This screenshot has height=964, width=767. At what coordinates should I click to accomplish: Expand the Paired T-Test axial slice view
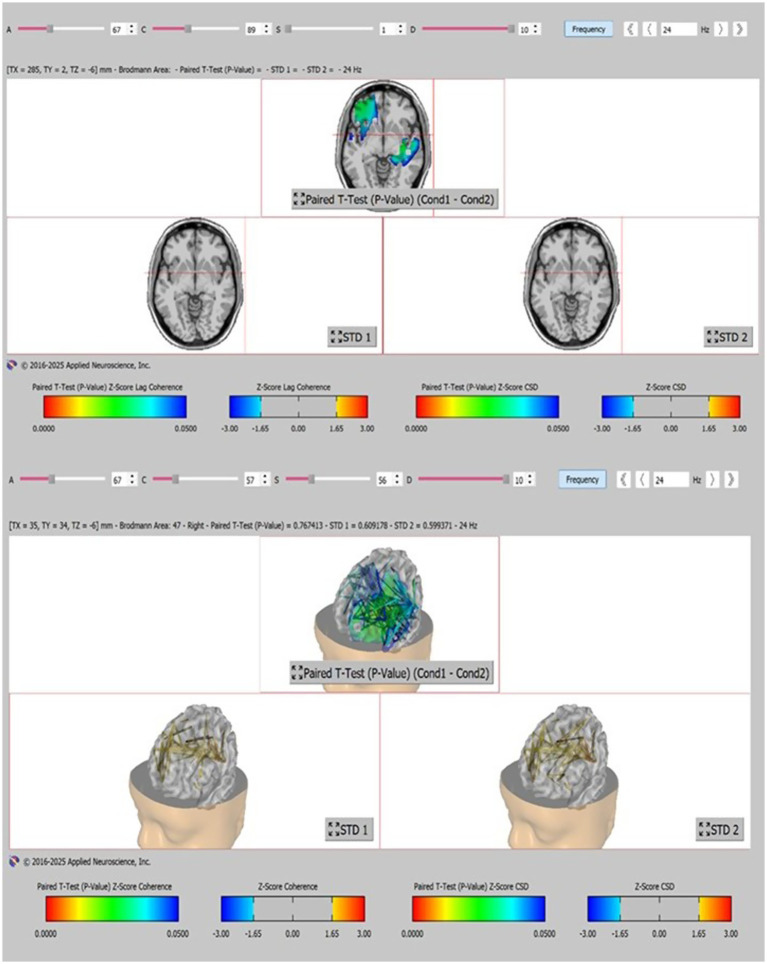pyautogui.click(x=393, y=199)
